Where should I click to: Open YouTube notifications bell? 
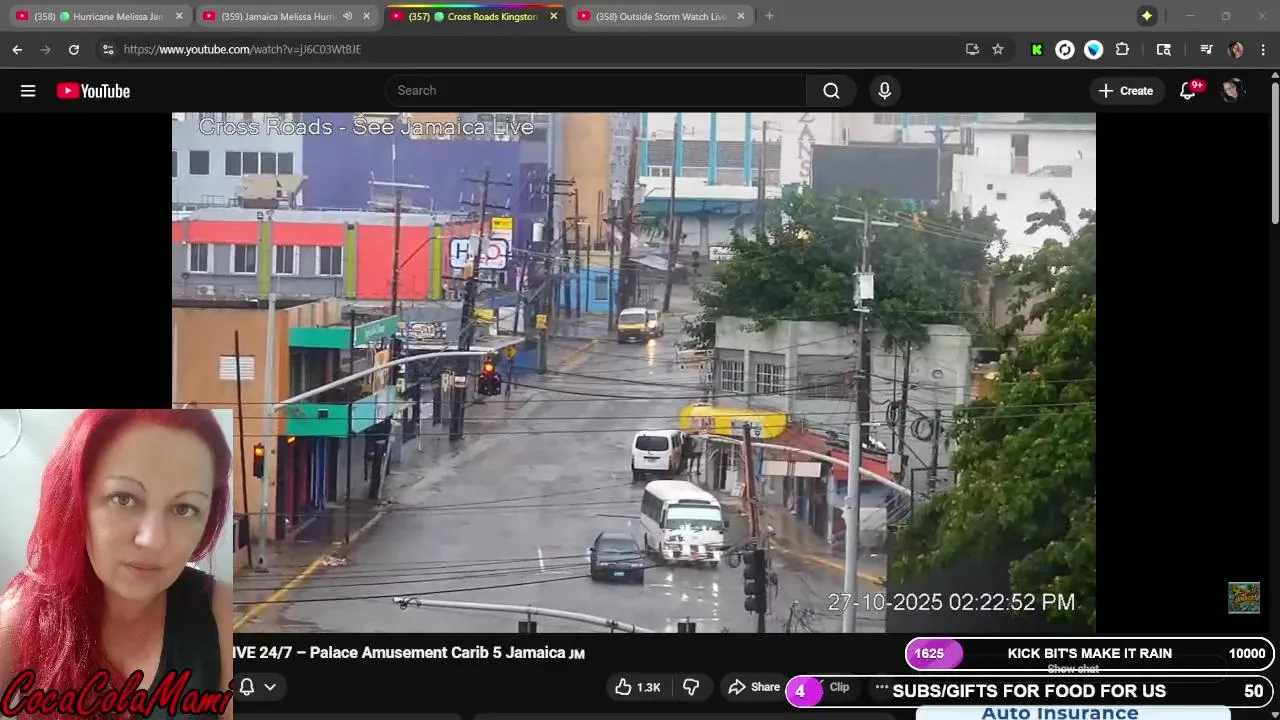pyautogui.click(x=1188, y=91)
